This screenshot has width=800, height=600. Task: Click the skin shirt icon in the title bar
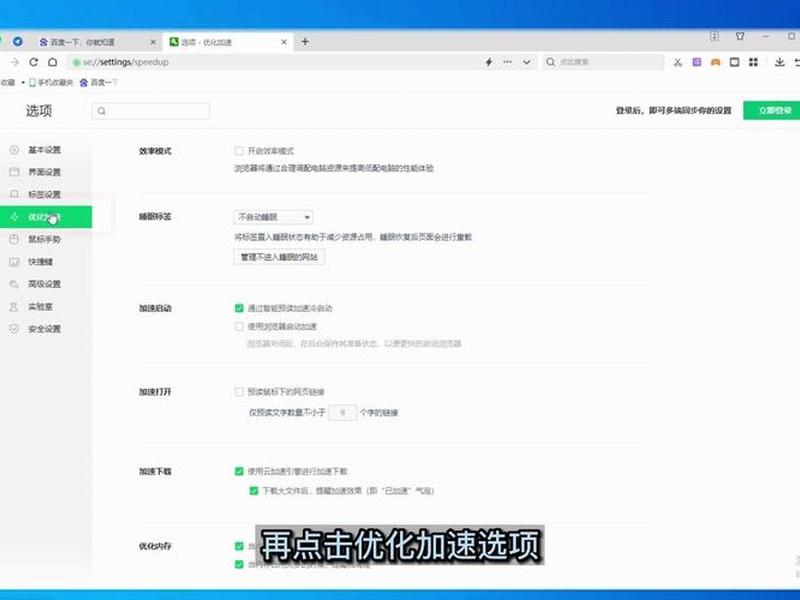point(740,36)
